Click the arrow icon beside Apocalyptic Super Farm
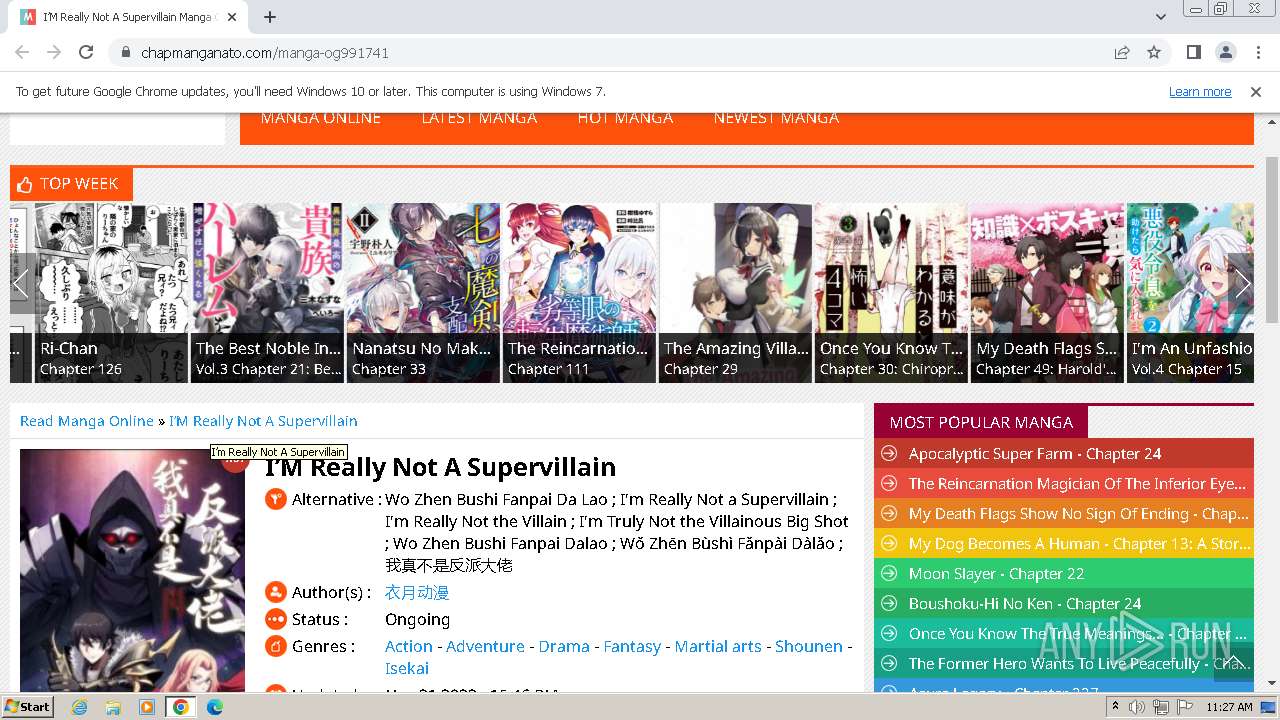This screenshot has width=1280, height=720. (x=888, y=454)
